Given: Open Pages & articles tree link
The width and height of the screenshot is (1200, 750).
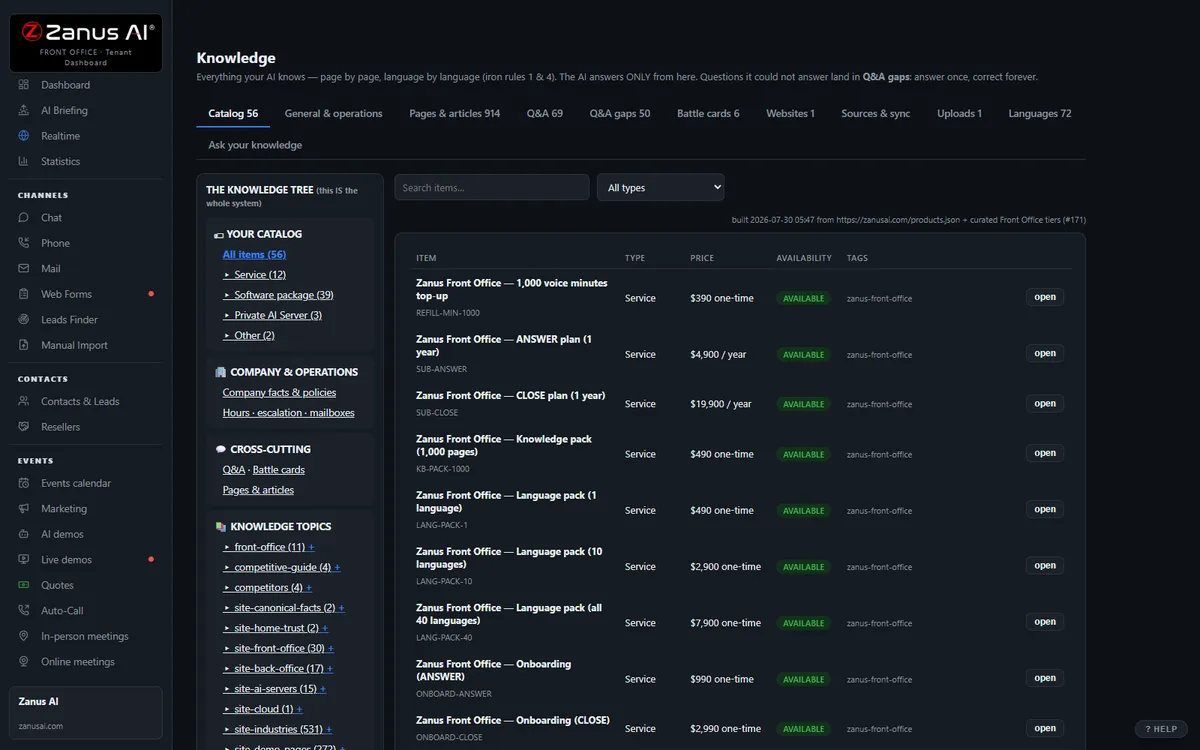Looking at the screenshot, I should (258, 490).
